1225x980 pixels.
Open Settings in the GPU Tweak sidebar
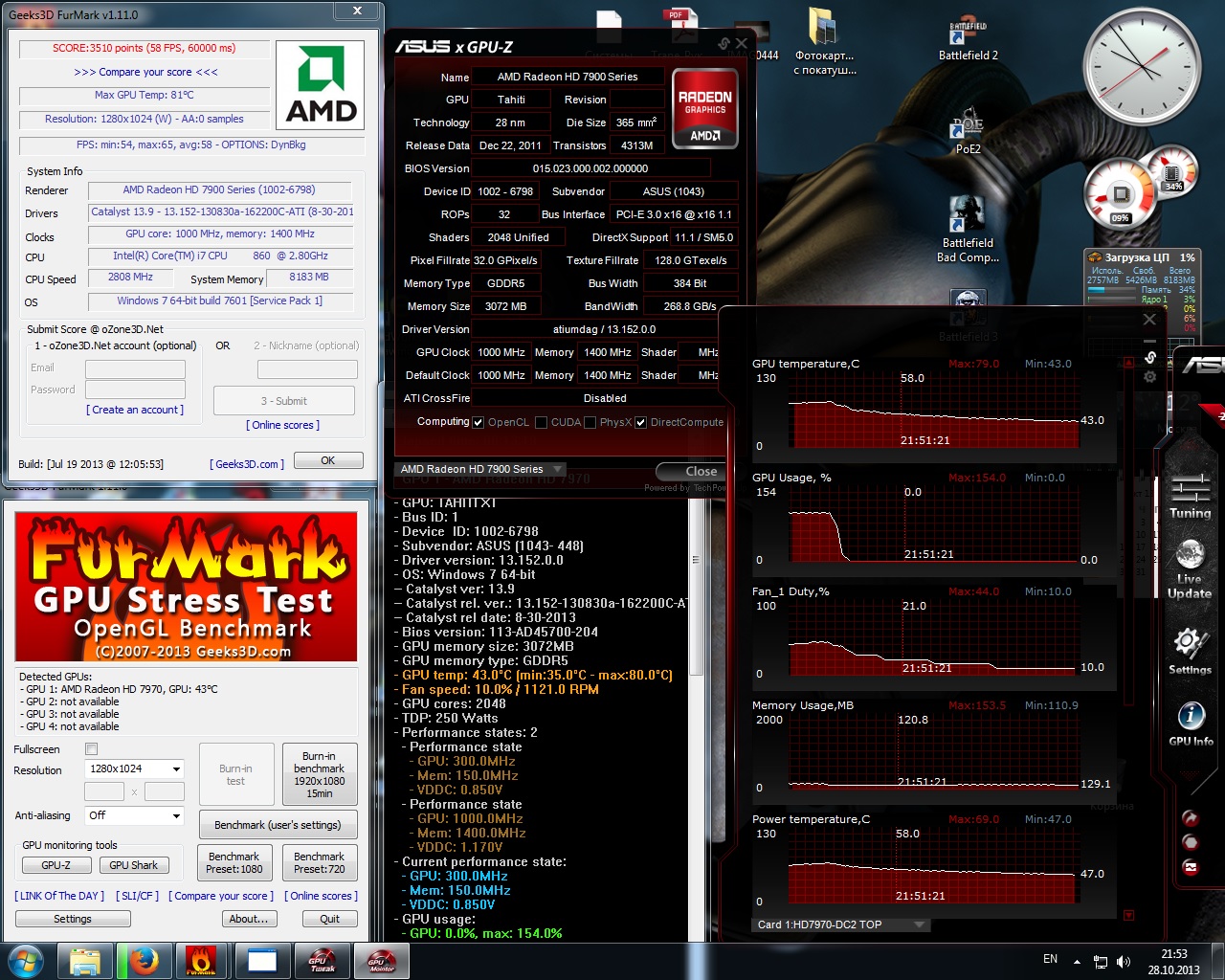pyautogui.click(x=1190, y=653)
